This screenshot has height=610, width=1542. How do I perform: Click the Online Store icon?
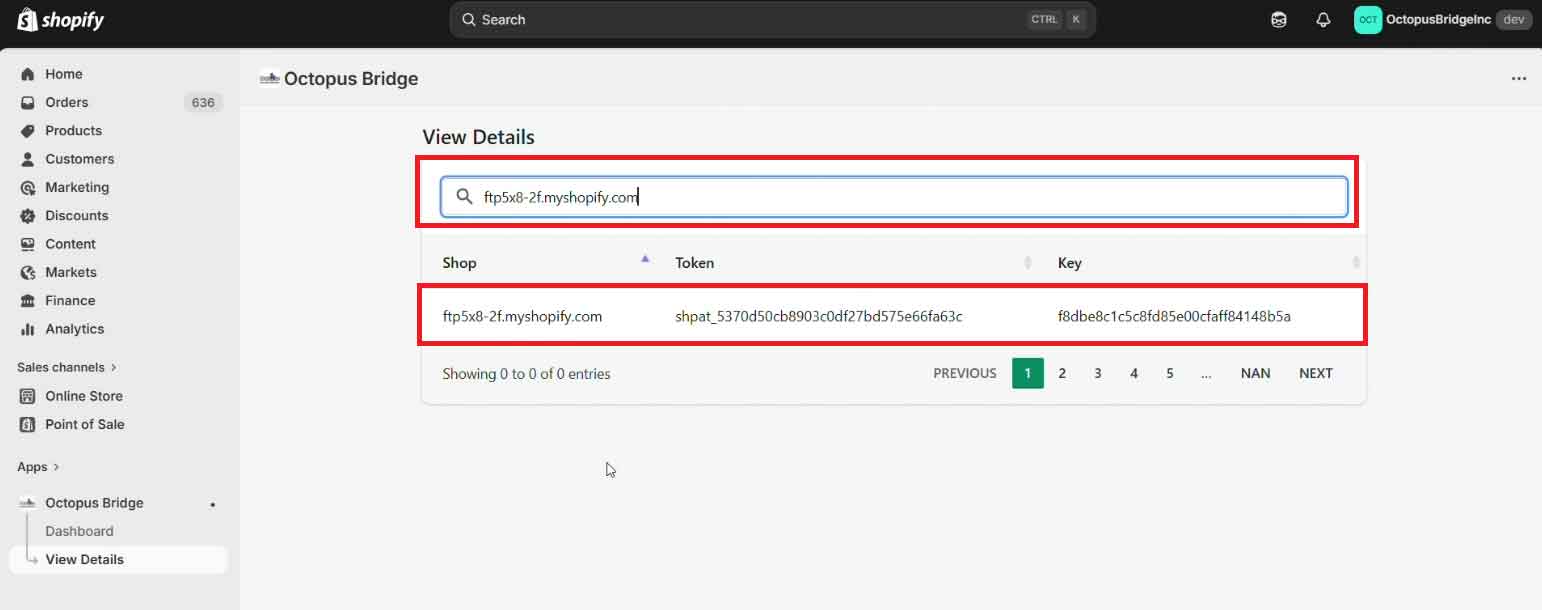[x=27, y=396]
